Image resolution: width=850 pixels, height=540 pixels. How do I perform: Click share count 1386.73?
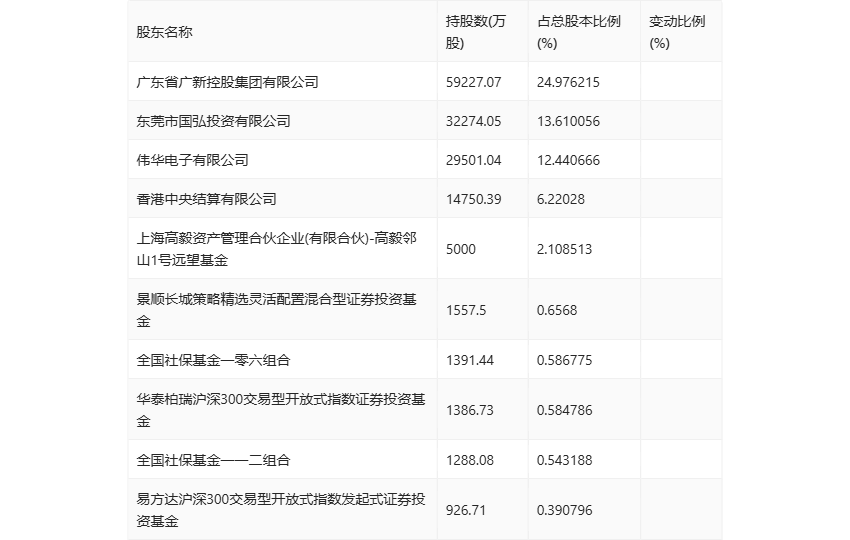click(x=469, y=410)
